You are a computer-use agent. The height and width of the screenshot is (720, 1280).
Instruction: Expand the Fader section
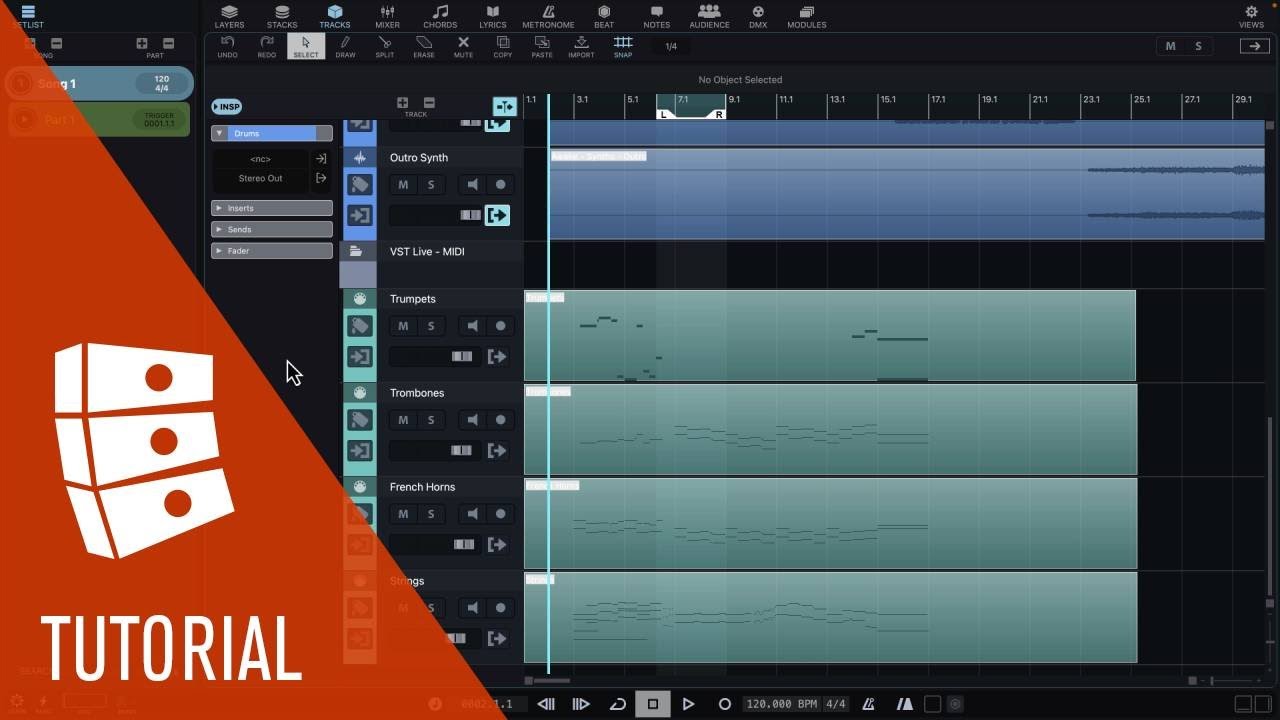[x=272, y=251]
